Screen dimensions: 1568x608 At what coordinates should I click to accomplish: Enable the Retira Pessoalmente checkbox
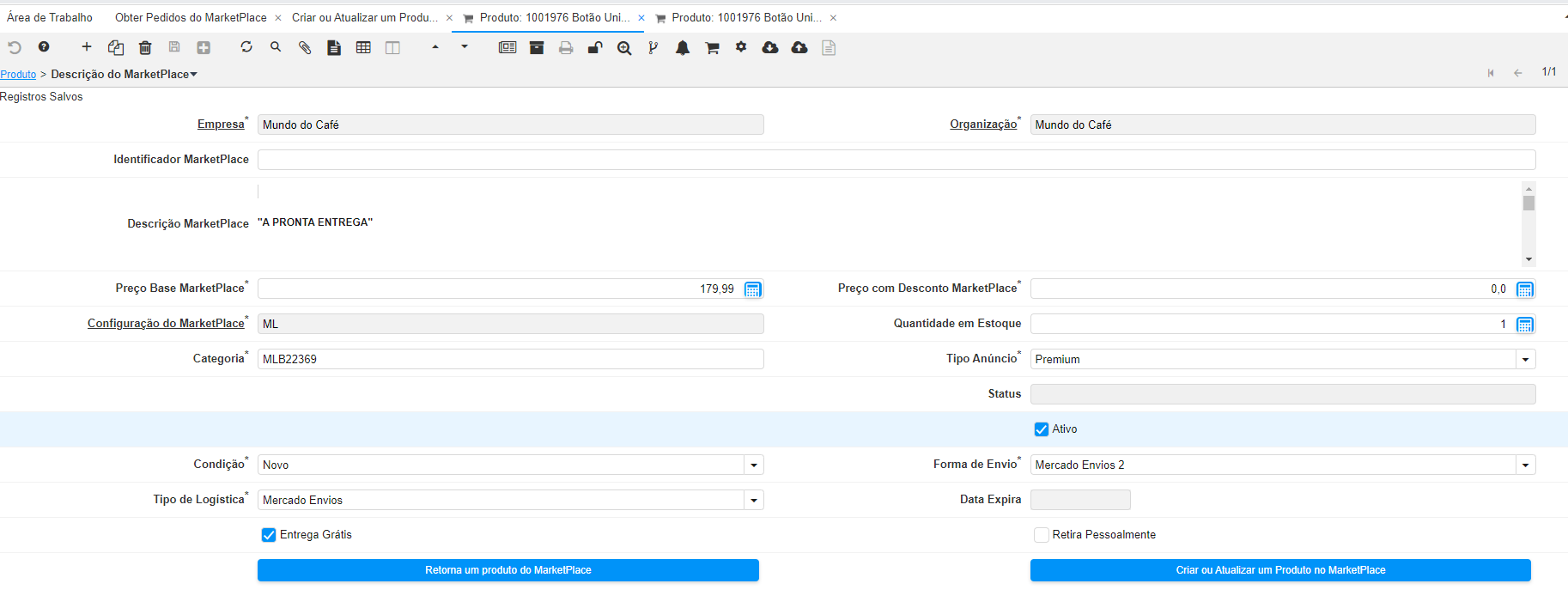(x=1042, y=535)
